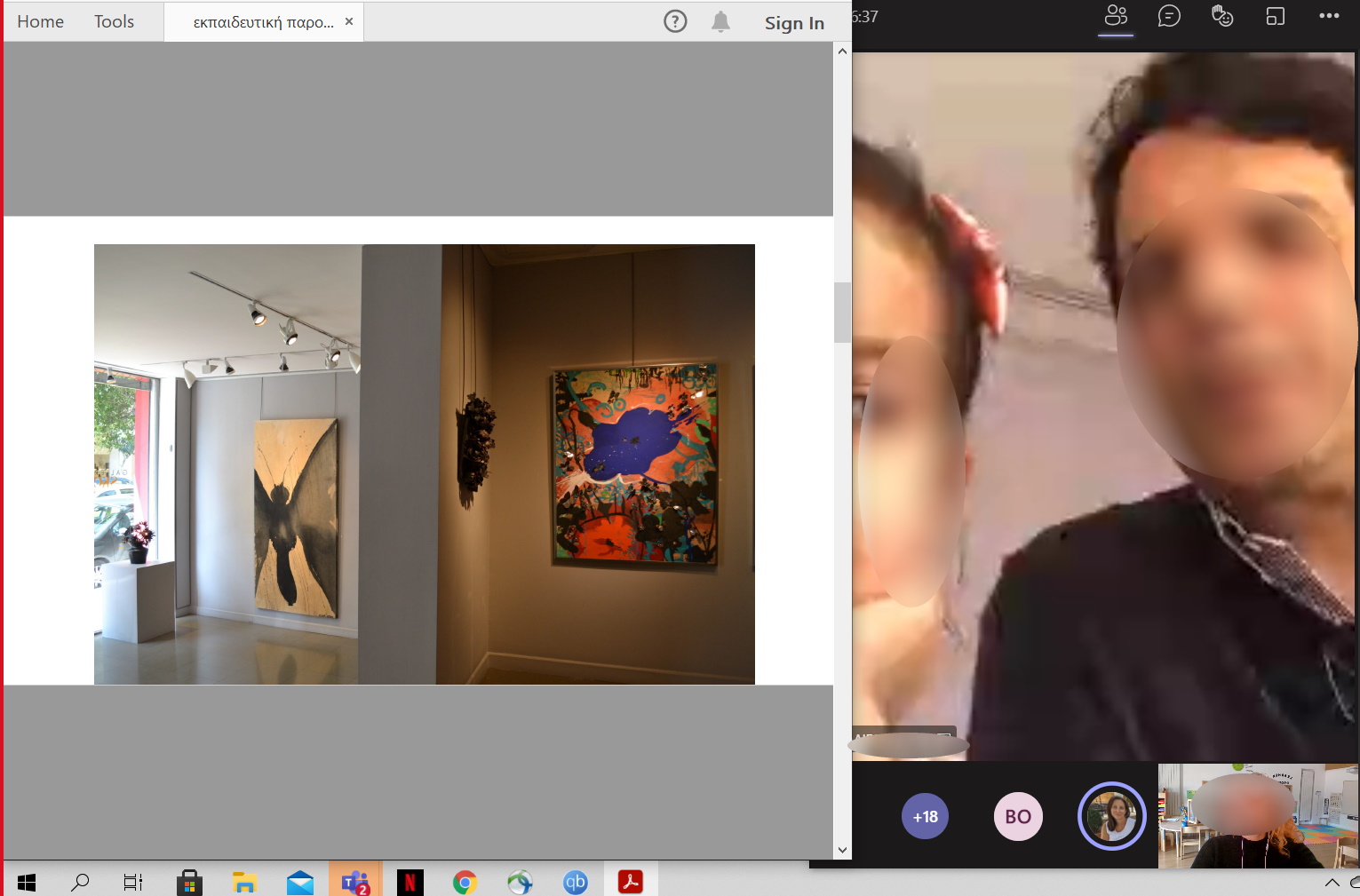Switch to Microsoft Teams on the taskbar
1360x896 pixels.
pos(355,882)
